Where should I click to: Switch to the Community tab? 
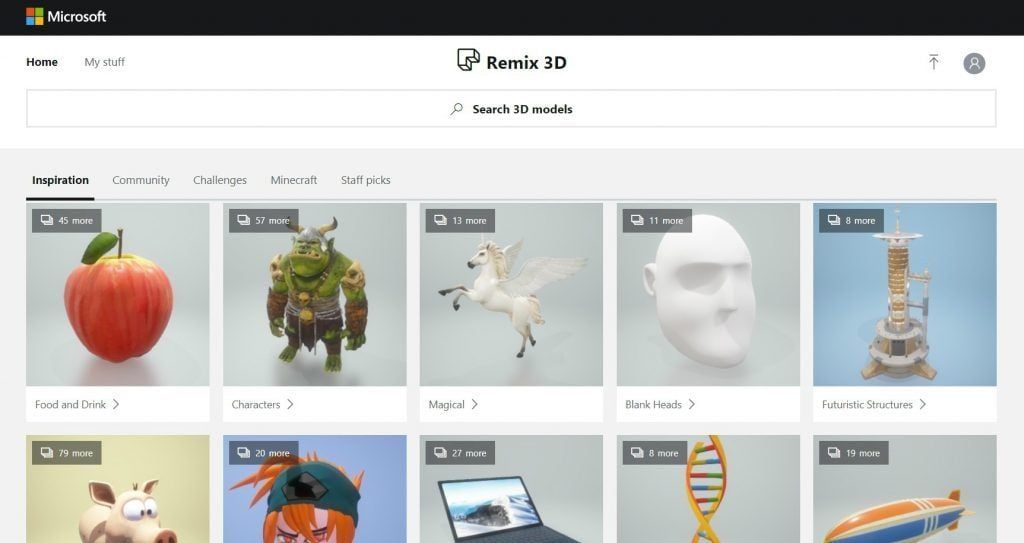click(141, 180)
